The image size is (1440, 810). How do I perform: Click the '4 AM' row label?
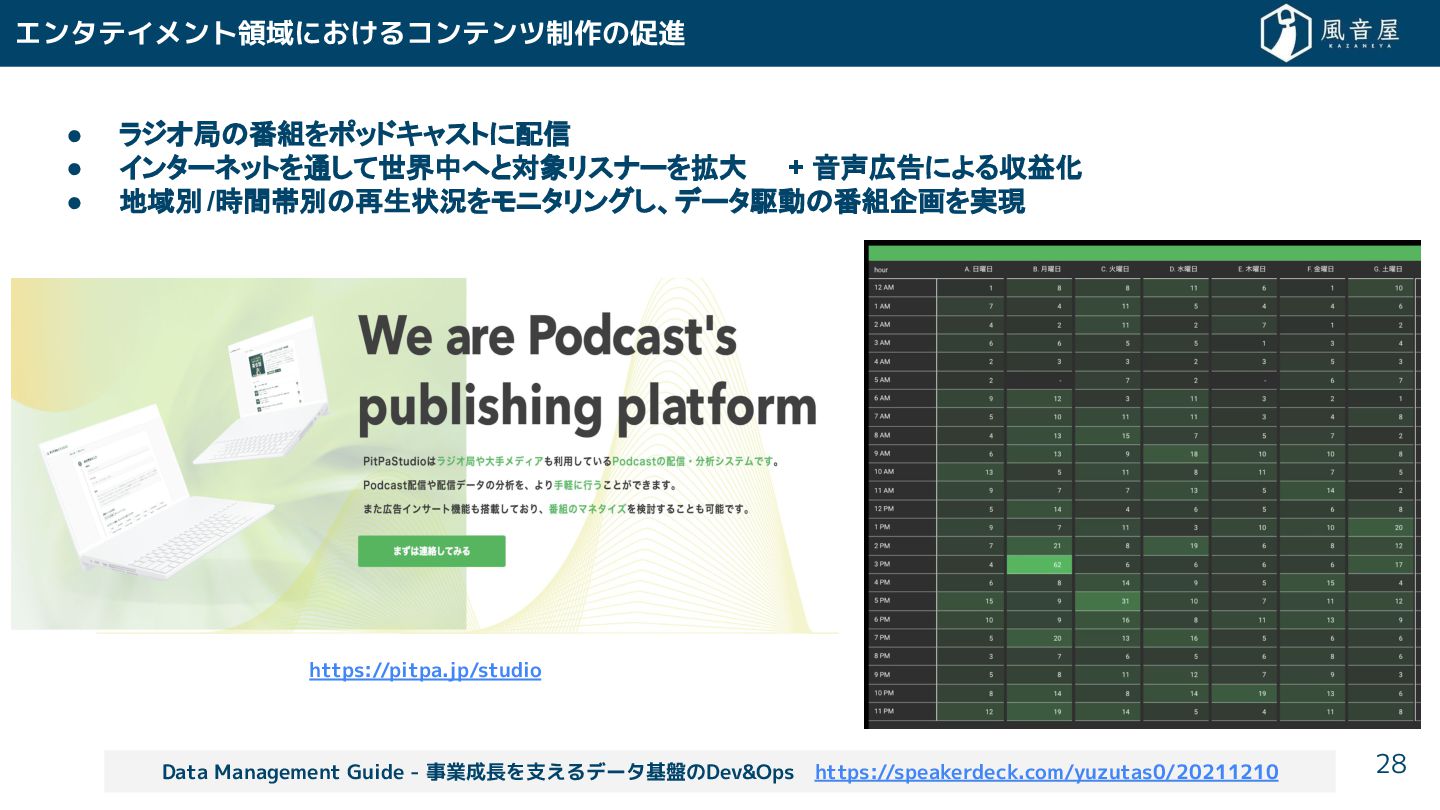[882, 361]
